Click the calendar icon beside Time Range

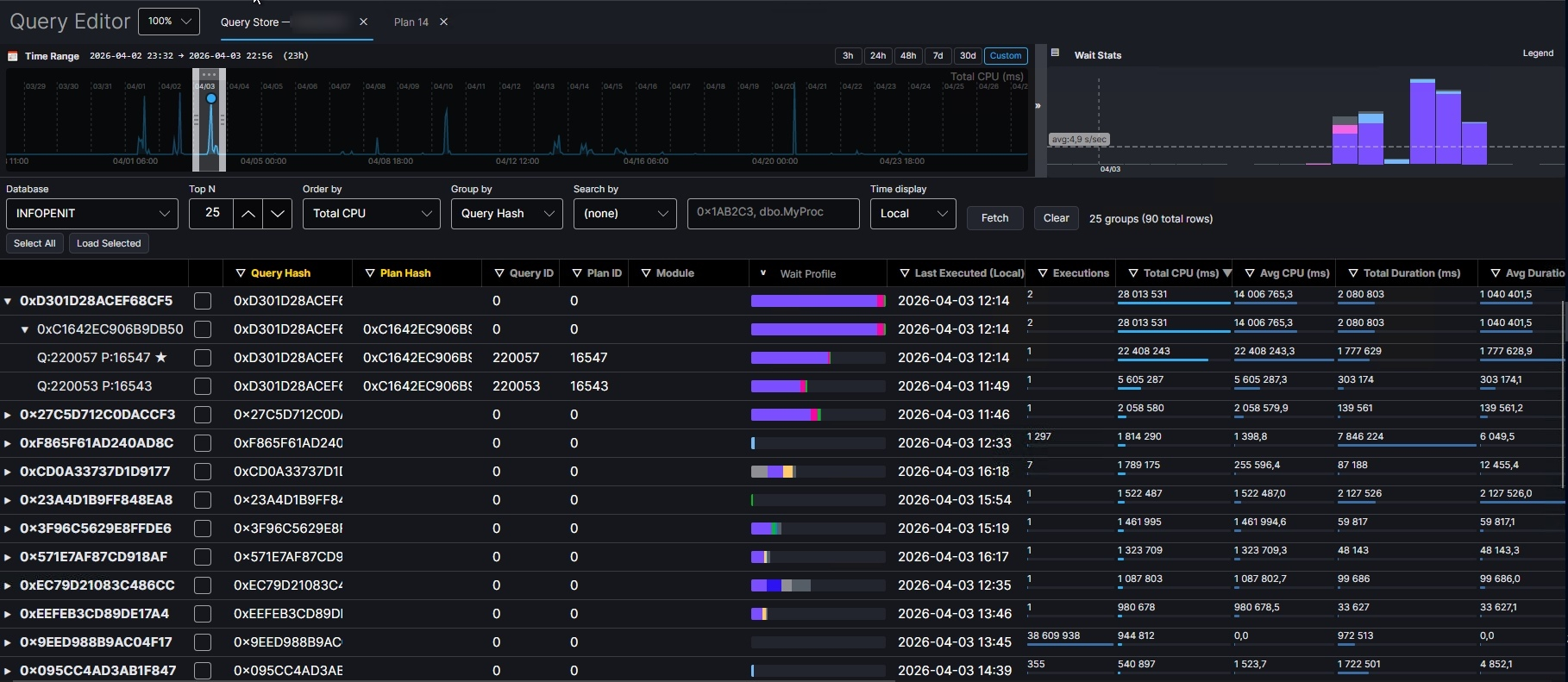pyautogui.click(x=13, y=56)
